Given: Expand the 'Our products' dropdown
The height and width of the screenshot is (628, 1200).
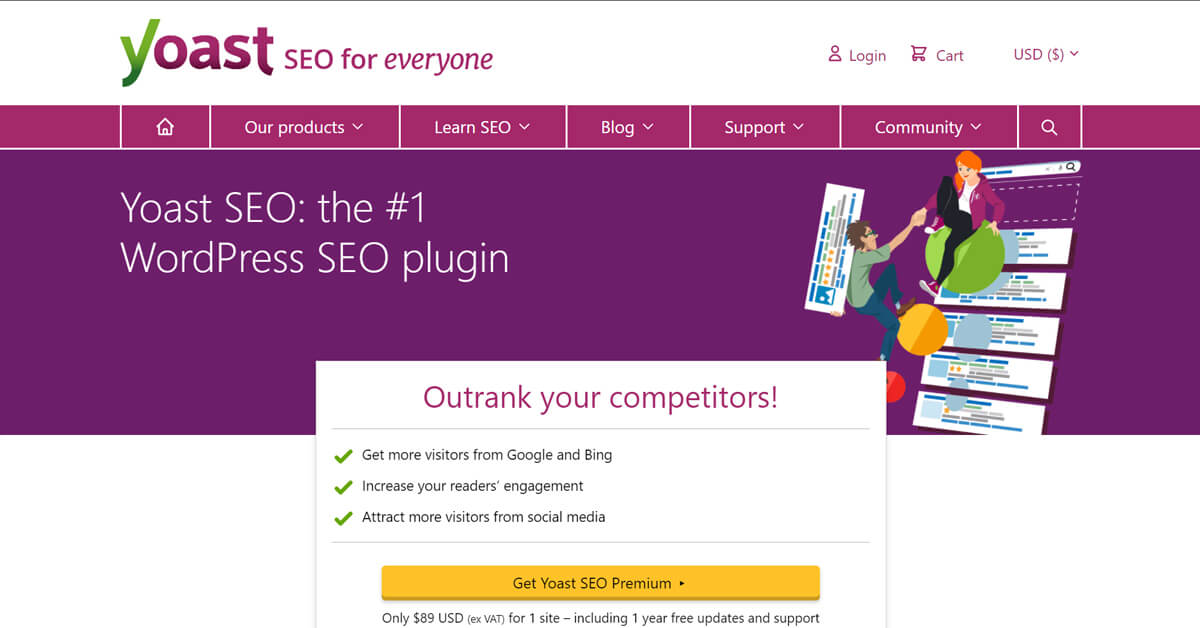Looking at the screenshot, I should pyautogui.click(x=303, y=127).
